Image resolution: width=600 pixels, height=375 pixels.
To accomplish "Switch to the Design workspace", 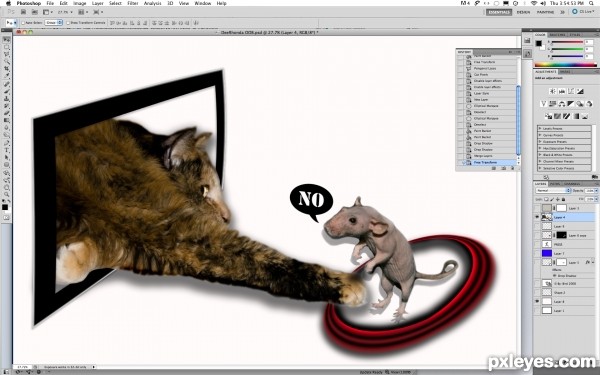I will 523,12.
